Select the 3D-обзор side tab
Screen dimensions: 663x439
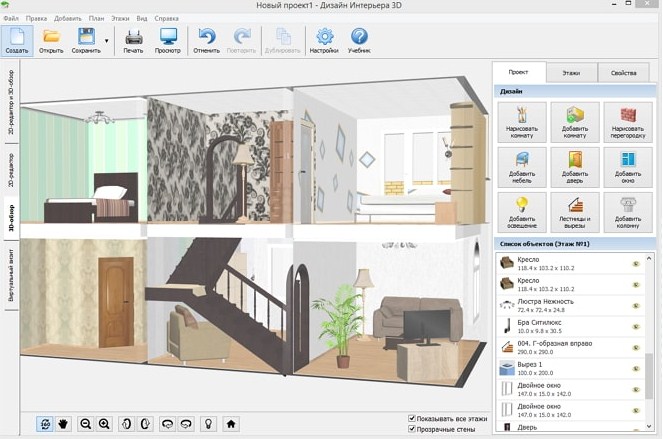pos(11,219)
